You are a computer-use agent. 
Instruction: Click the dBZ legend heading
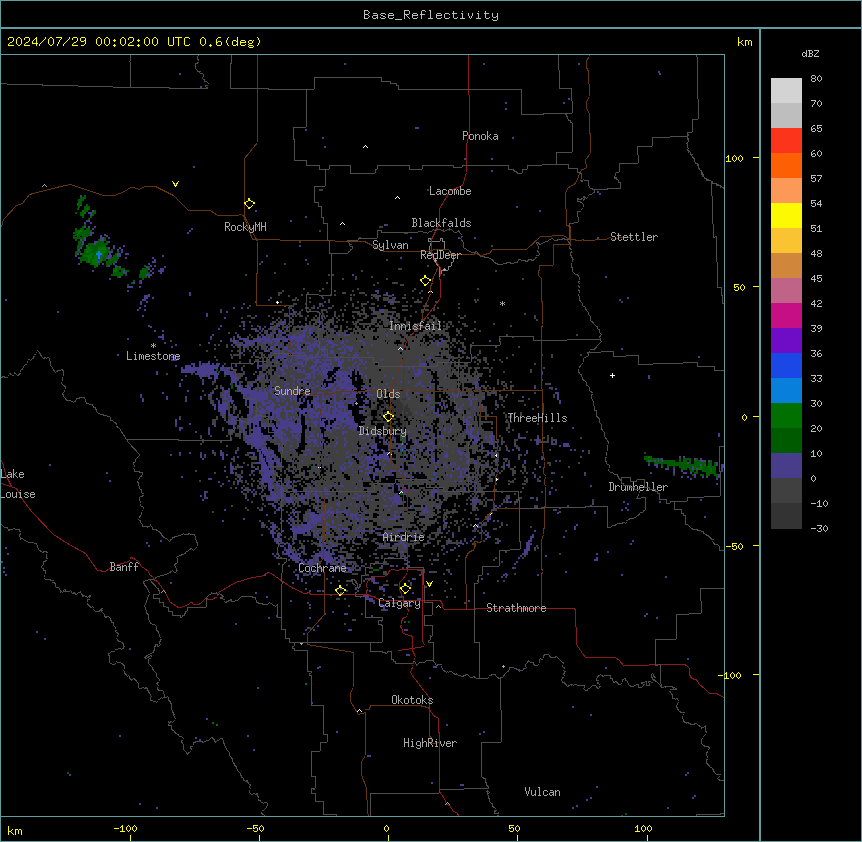click(810, 53)
